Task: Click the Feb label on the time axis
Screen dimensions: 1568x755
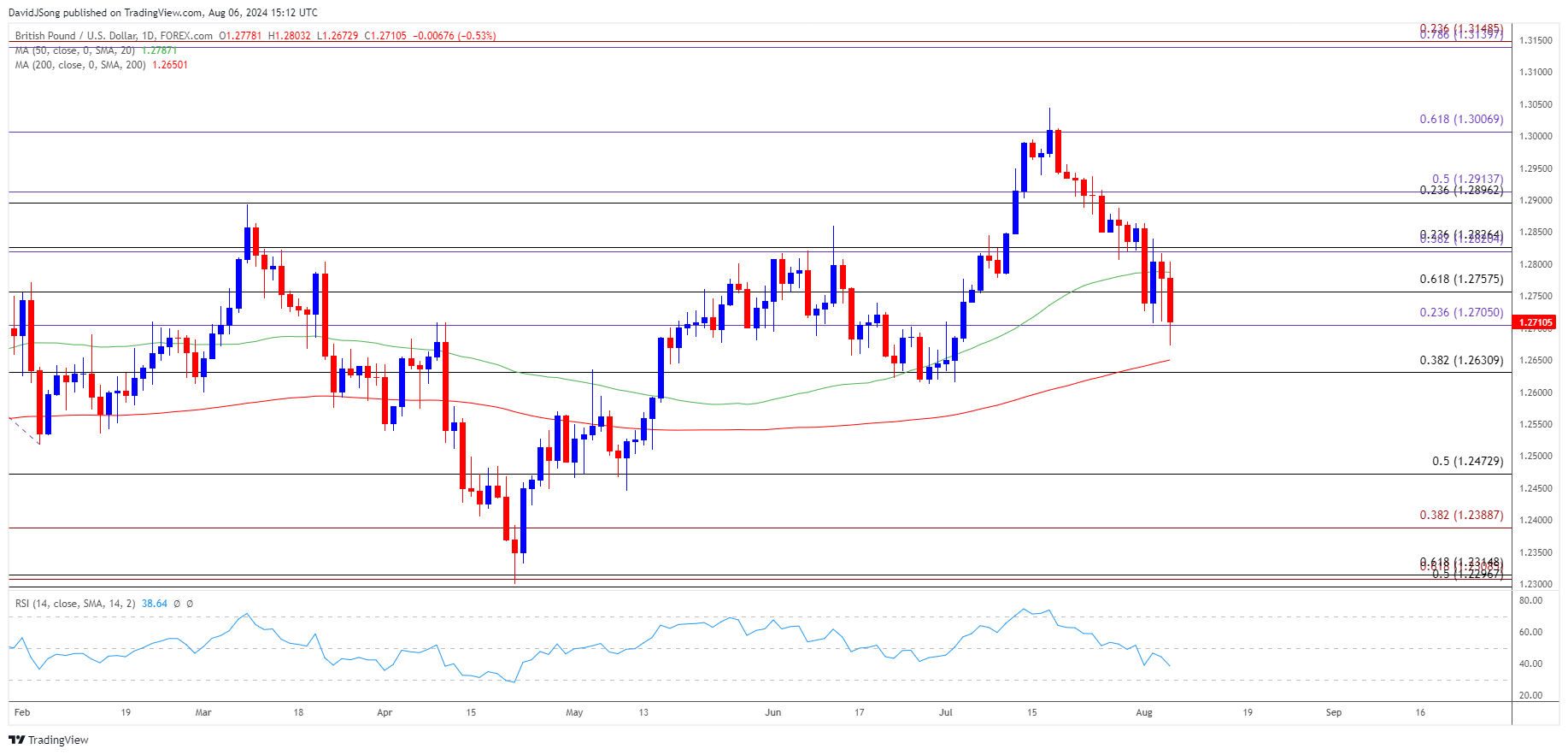Action: click(x=22, y=712)
